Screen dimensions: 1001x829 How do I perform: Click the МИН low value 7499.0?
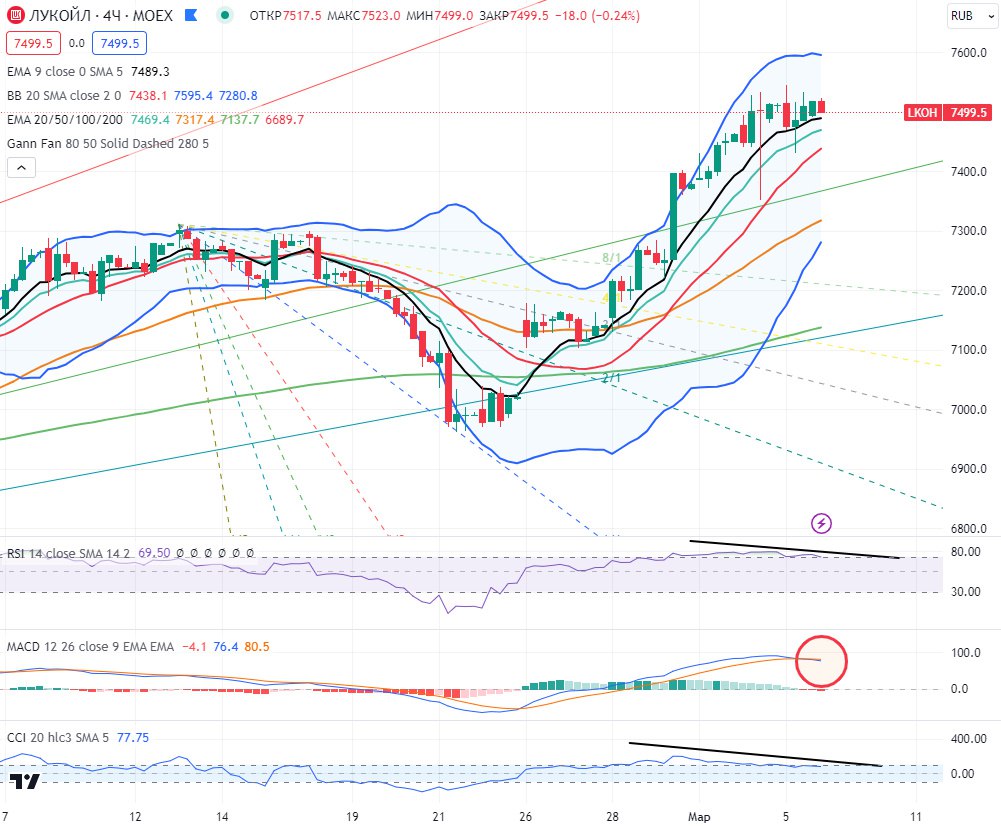pyautogui.click(x=454, y=15)
